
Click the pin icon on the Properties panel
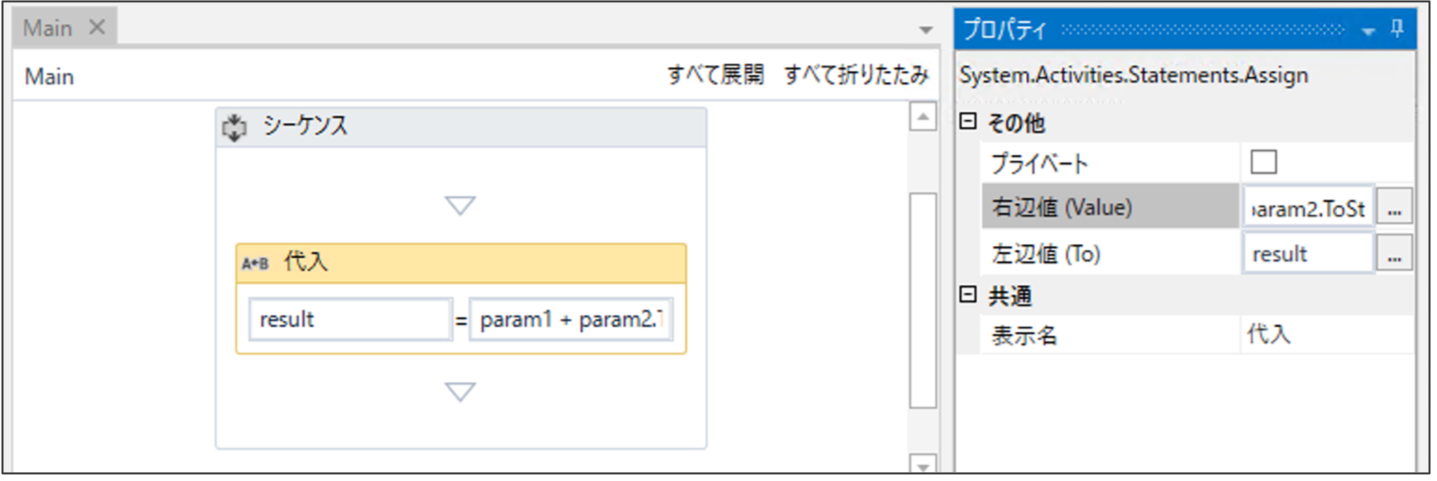(x=1397, y=30)
